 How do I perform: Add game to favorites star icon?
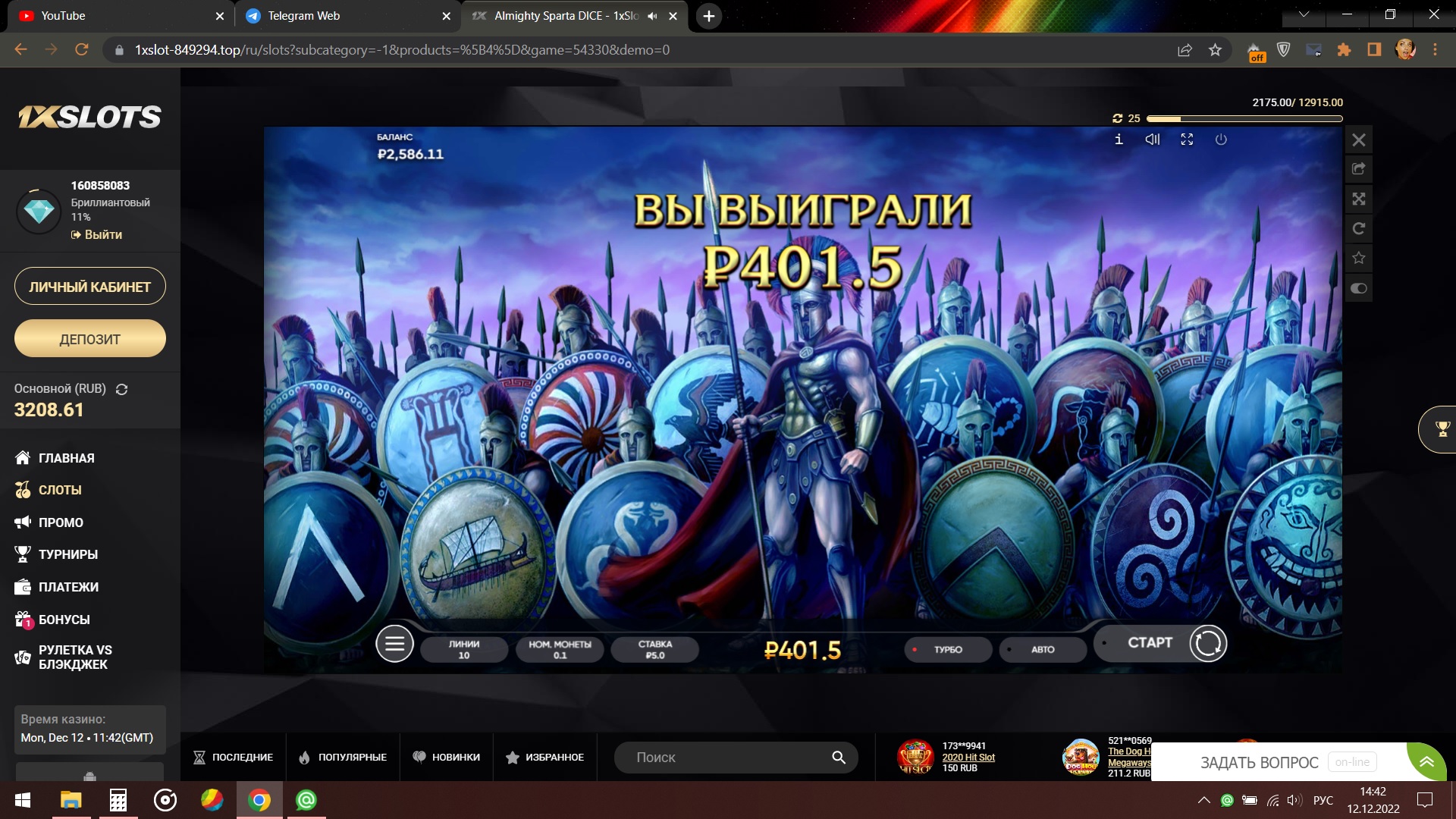[1359, 259]
